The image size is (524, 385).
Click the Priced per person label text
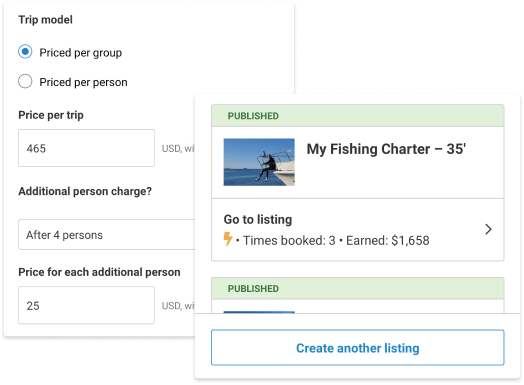[x=83, y=82]
